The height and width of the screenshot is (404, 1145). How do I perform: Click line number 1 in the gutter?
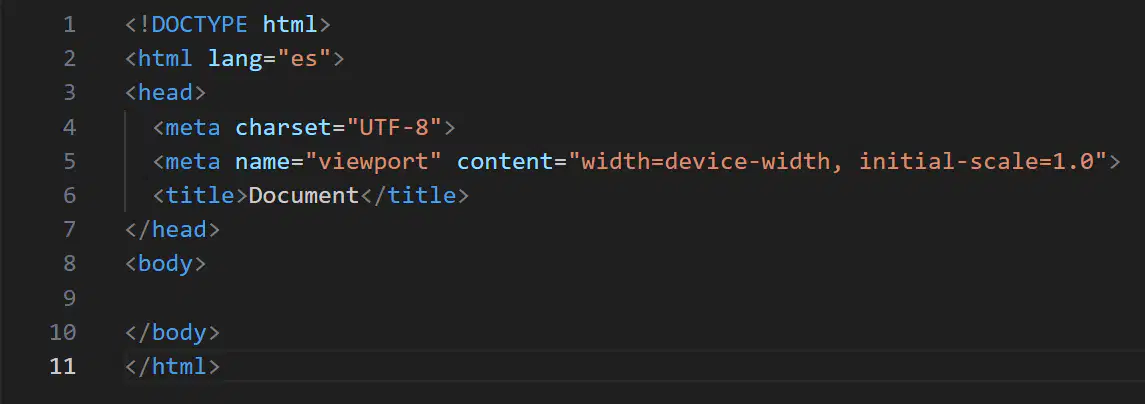[69, 25]
